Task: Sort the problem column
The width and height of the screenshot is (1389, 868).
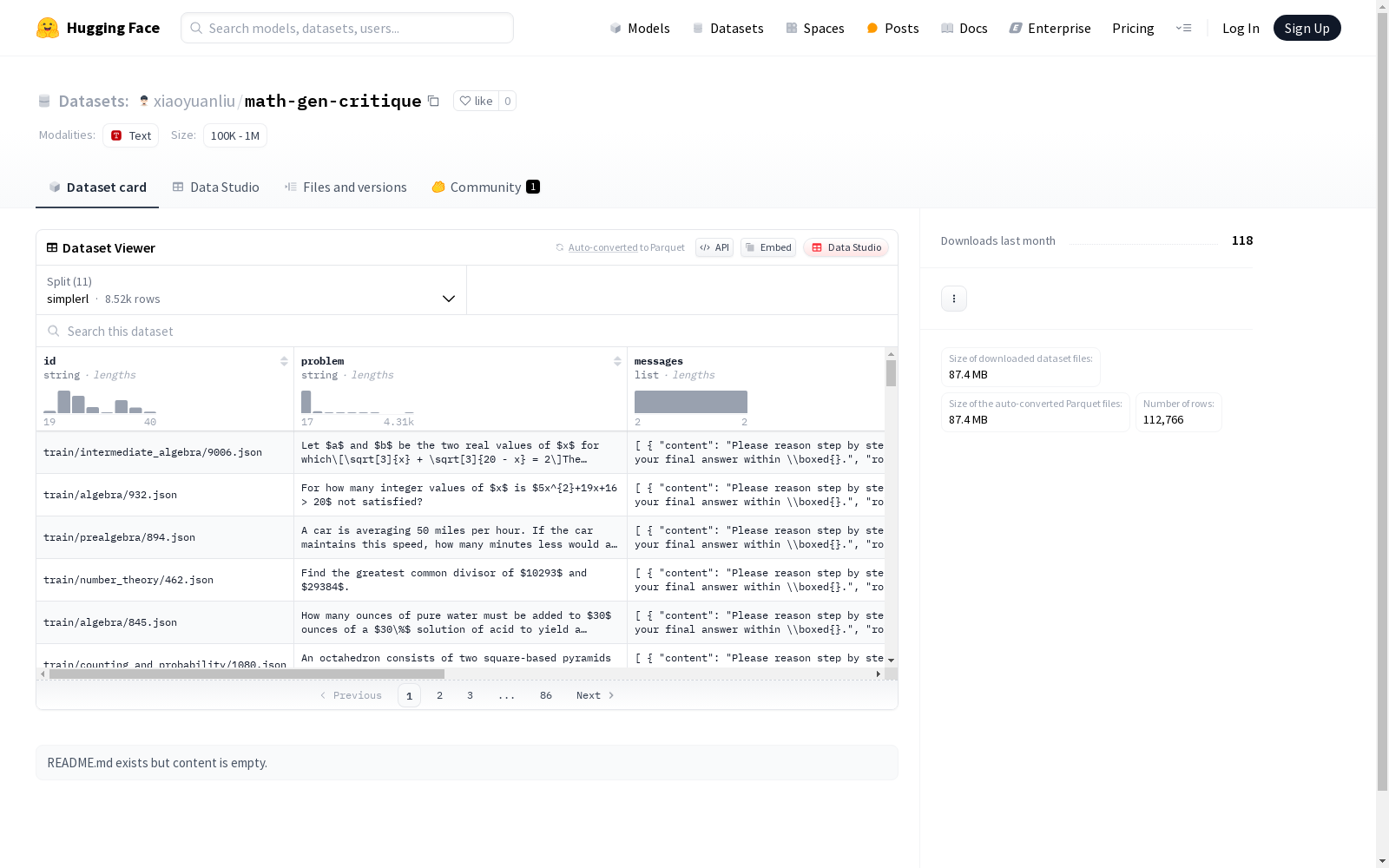Action: point(617,361)
